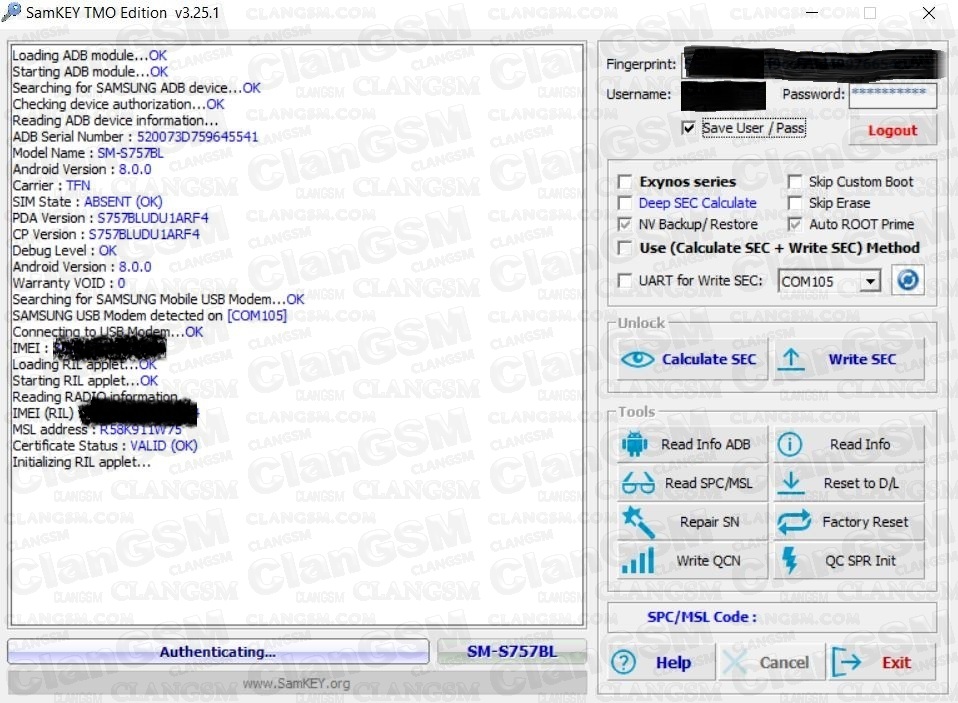The height and width of the screenshot is (703, 958).
Task: Click the lightning bolt icon for QC SPR Init
Action: (790, 560)
